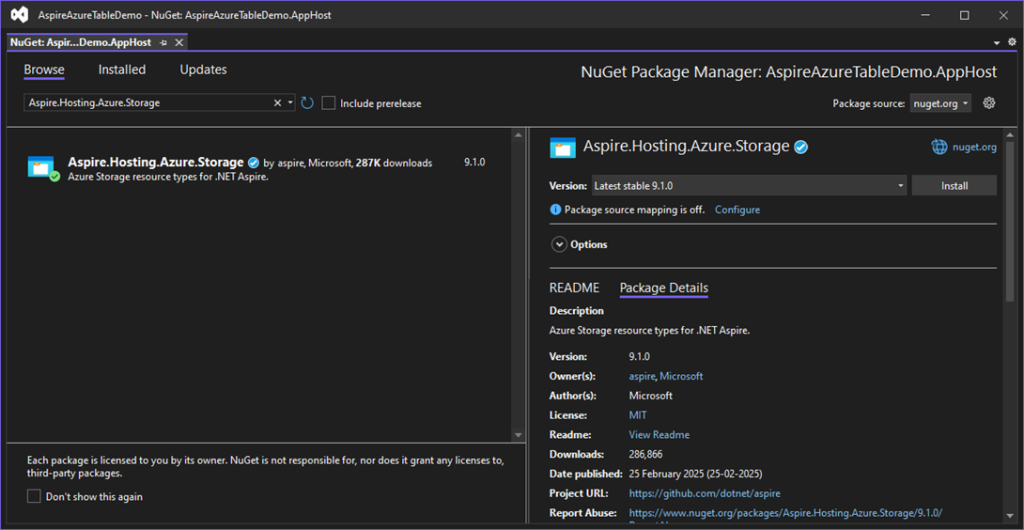
Task: Click the results list scroll down arrow
Action: click(518, 434)
